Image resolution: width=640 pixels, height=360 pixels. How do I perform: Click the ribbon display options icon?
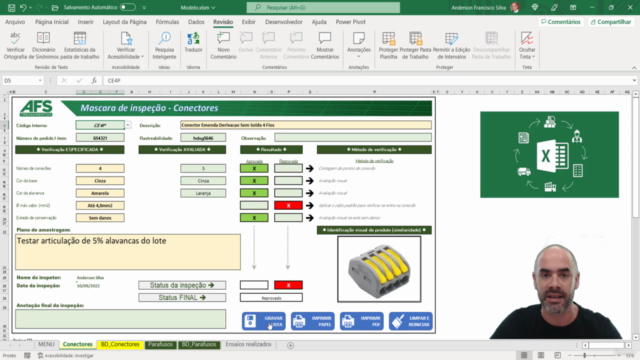point(573,7)
